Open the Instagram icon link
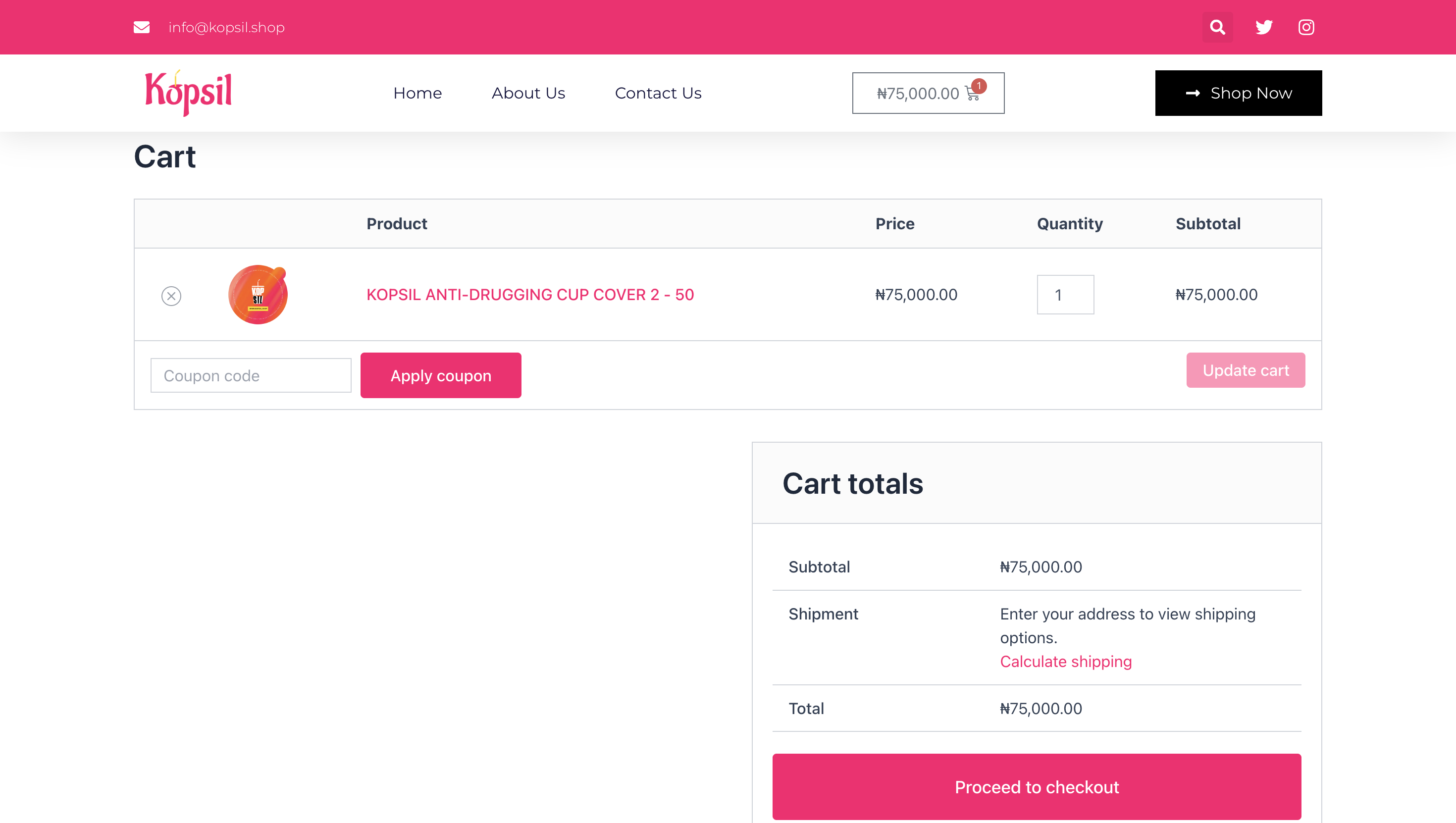 point(1306,27)
